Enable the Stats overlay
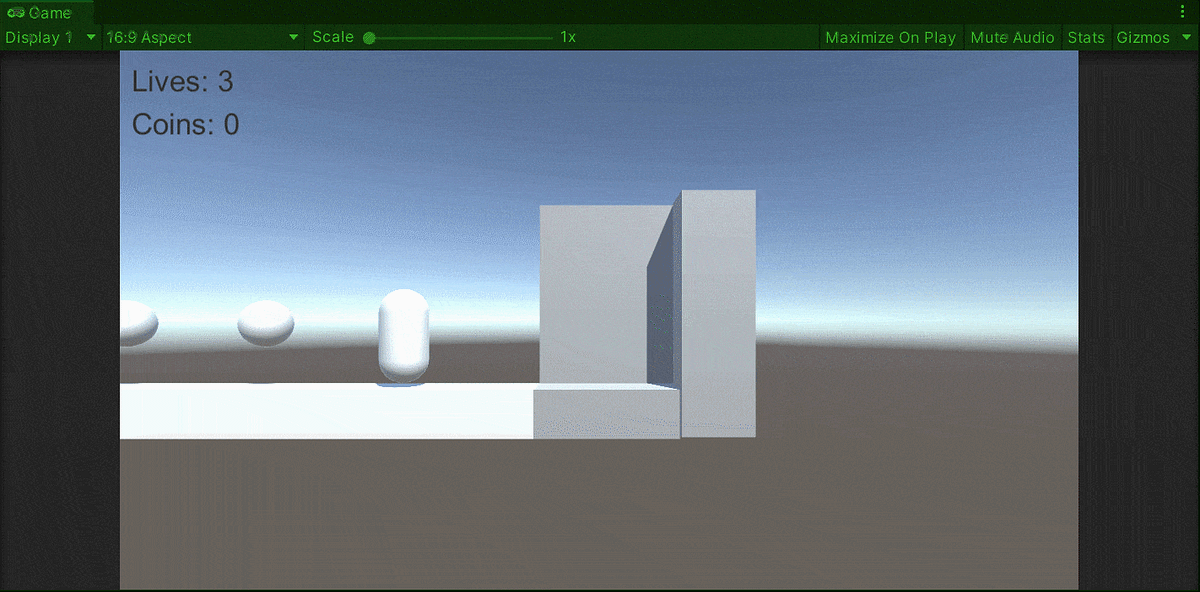This screenshot has width=1200, height=592. [1087, 37]
